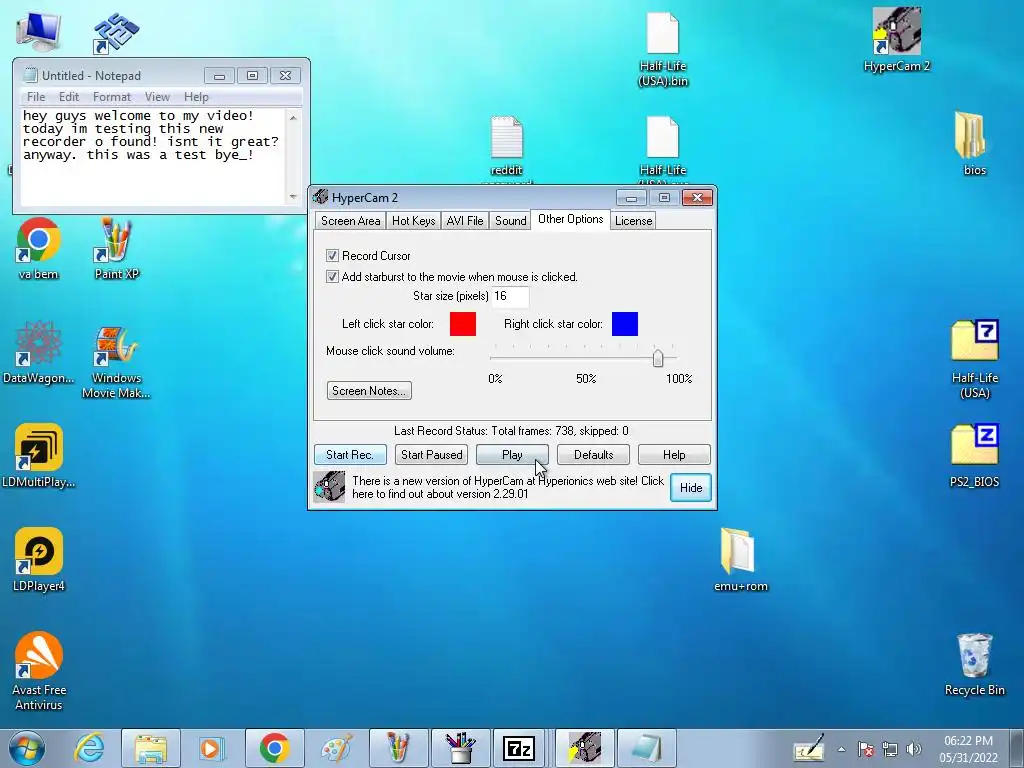1024x768 pixels.
Task: Open Windows Media Player from taskbar
Action: click(212, 748)
